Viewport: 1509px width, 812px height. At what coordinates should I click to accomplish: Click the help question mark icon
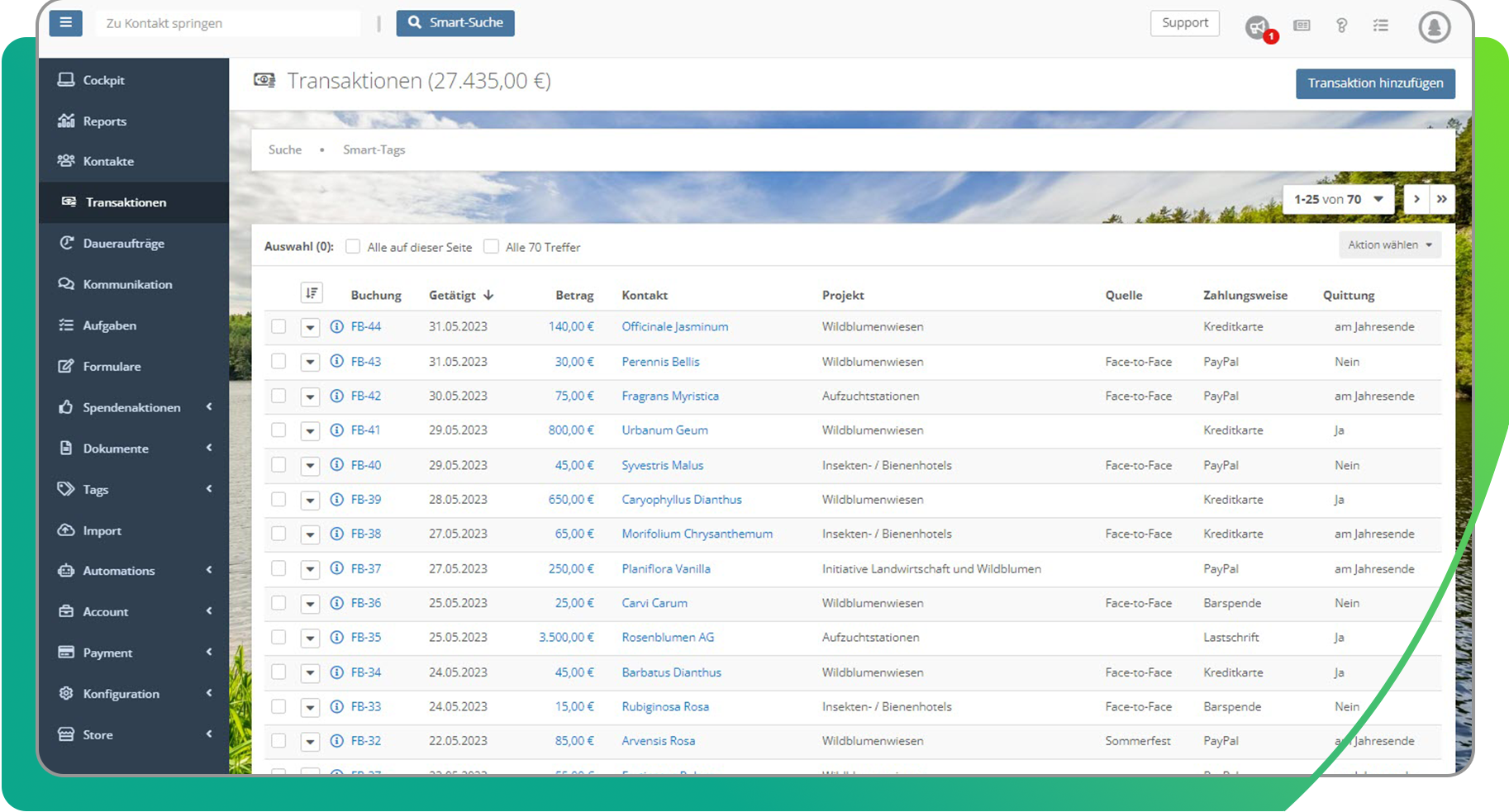[x=1341, y=26]
